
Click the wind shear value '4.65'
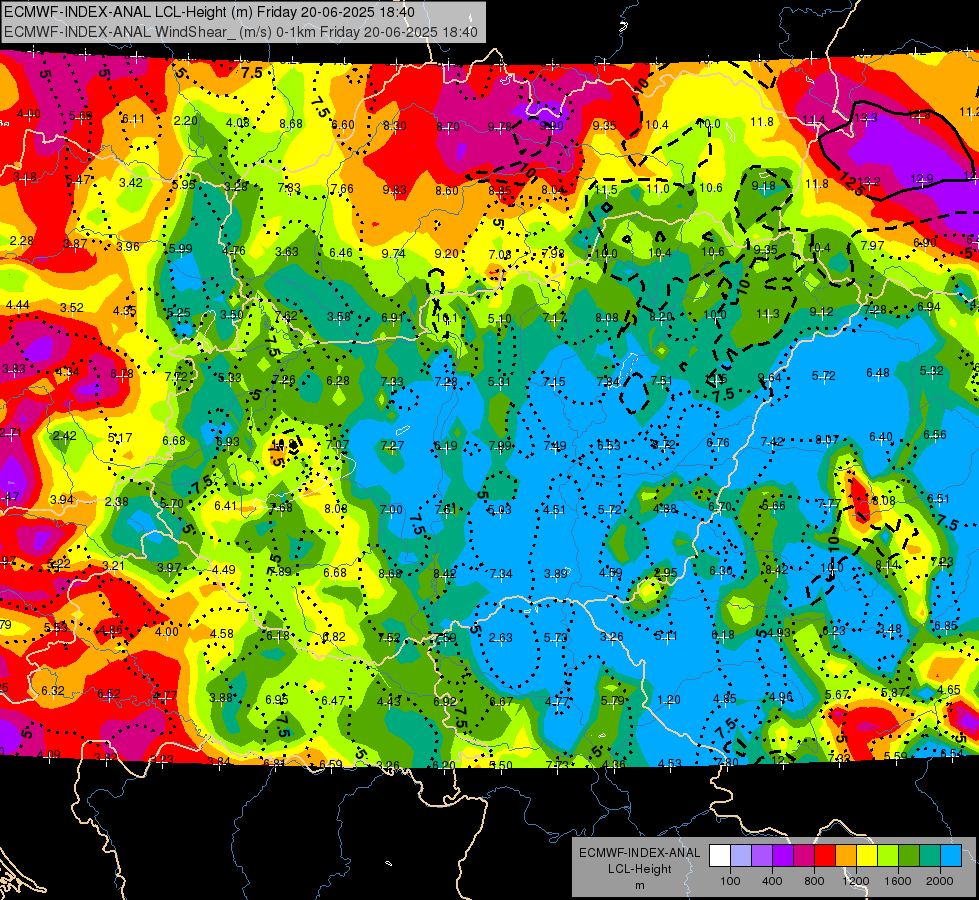coord(949,690)
